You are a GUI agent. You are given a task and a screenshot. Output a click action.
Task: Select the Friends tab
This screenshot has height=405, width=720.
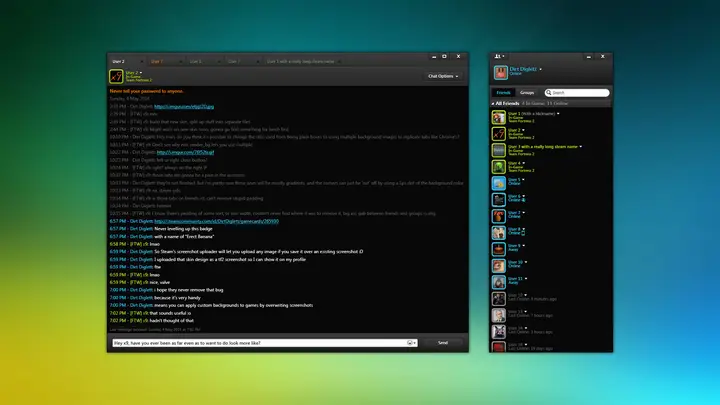pyautogui.click(x=503, y=93)
